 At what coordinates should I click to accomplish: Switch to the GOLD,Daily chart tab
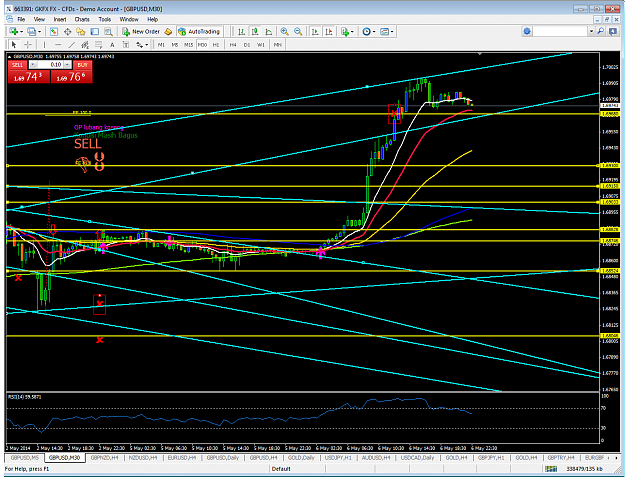[301, 458]
